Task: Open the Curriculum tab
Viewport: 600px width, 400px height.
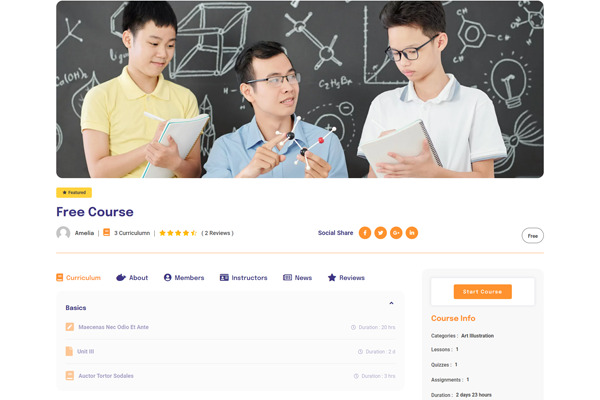Action: [x=79, y=278]
